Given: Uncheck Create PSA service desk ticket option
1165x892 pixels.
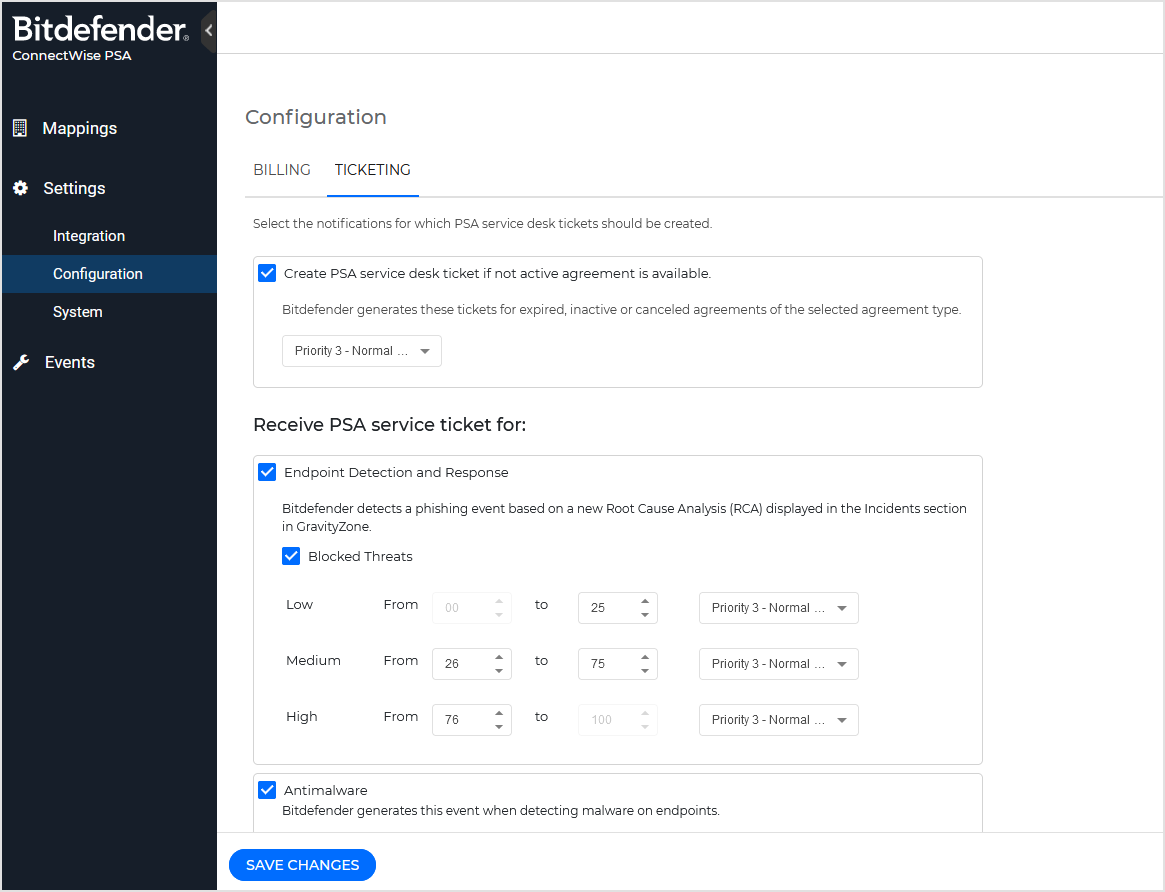Looking at the screenshot, I should point(266,272).
